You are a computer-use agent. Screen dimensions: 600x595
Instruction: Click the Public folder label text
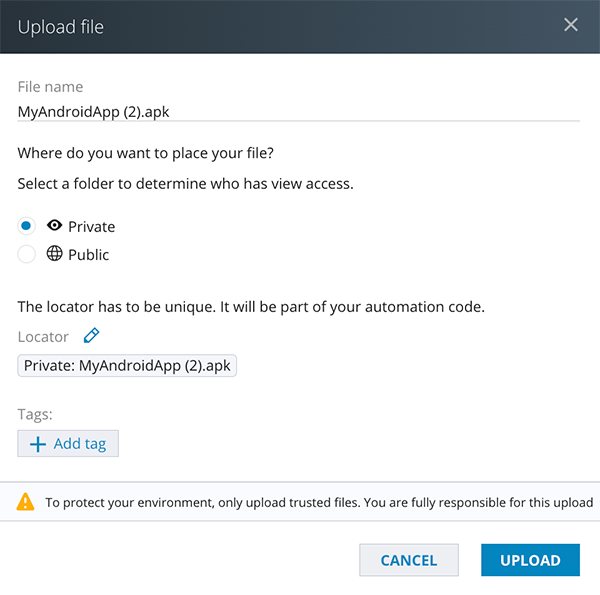tap(88, 255)
